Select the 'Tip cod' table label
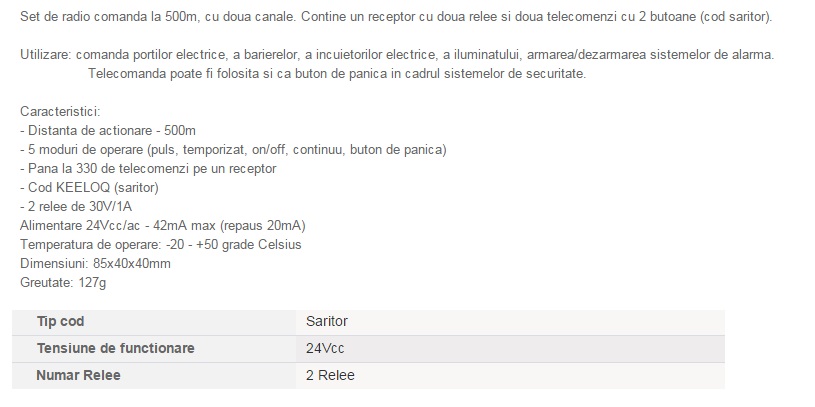The image size is (815, 407). [x=61, y=321]
